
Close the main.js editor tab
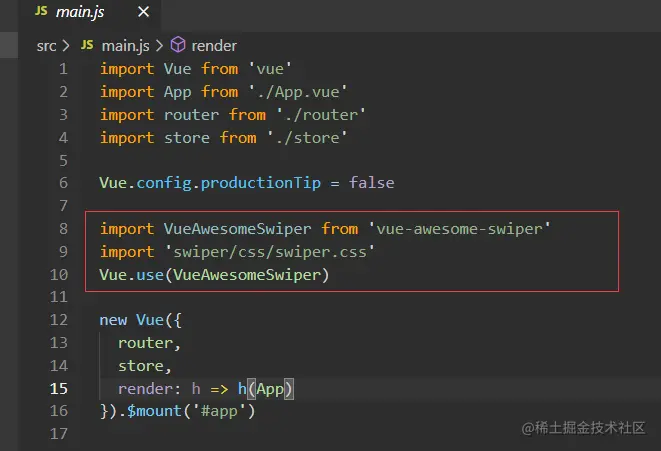[143, 14]
